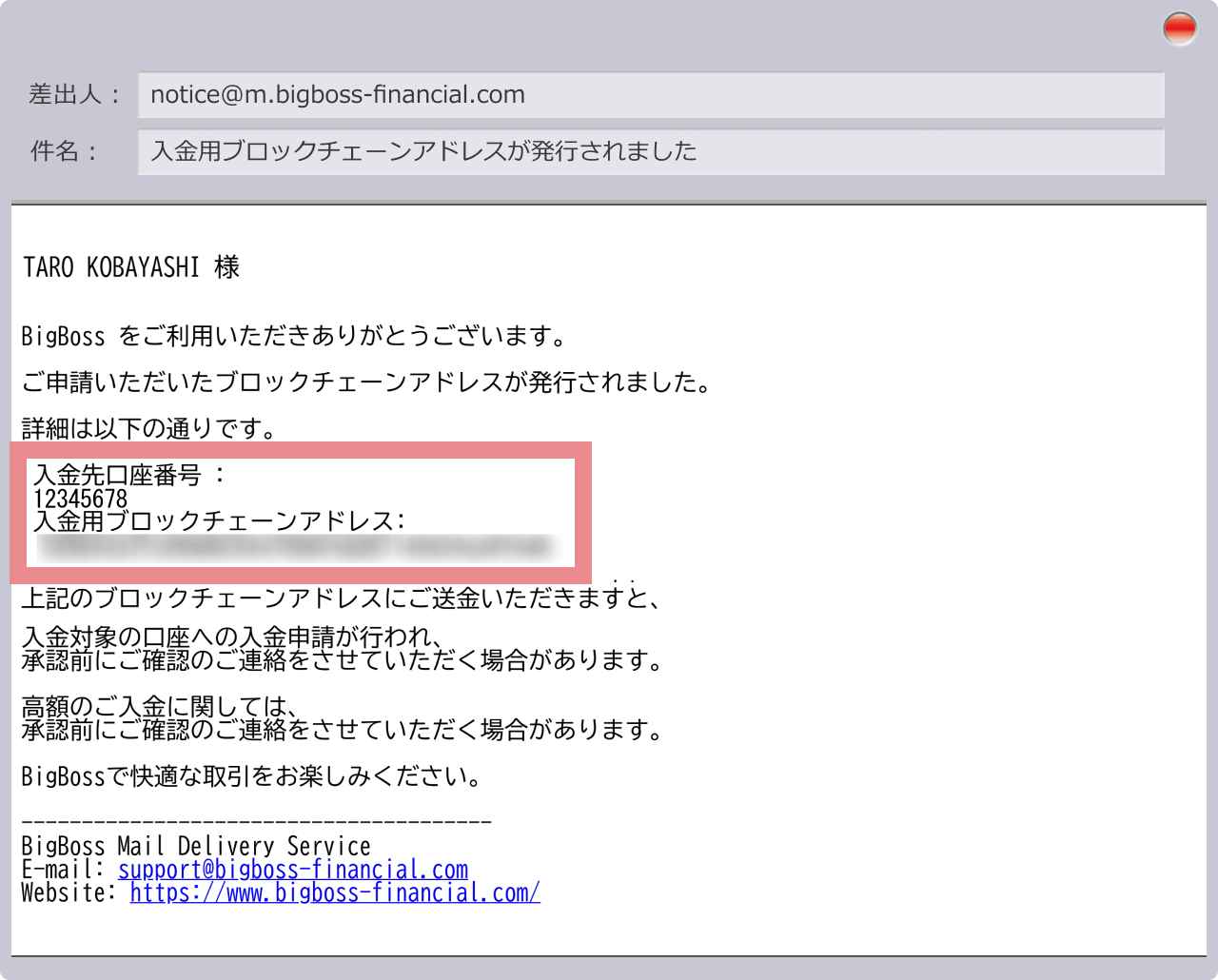Click the line 上記のブロックチェーンアドレスにご送金いただきますと
This screenshot has width=1218, height=980.
340,598
